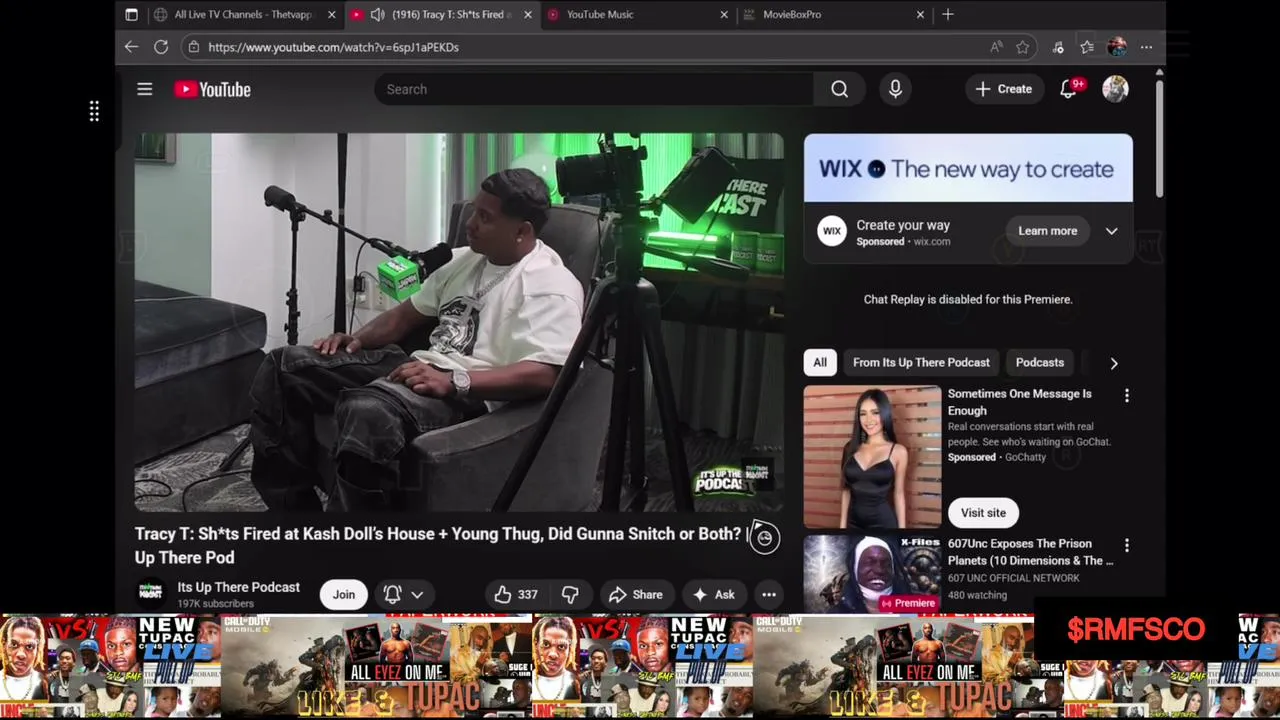Click Learn more on WIX ad
Viewport: 1280px width, 720px height.
pyautogui.click(x=1047, y=231)
